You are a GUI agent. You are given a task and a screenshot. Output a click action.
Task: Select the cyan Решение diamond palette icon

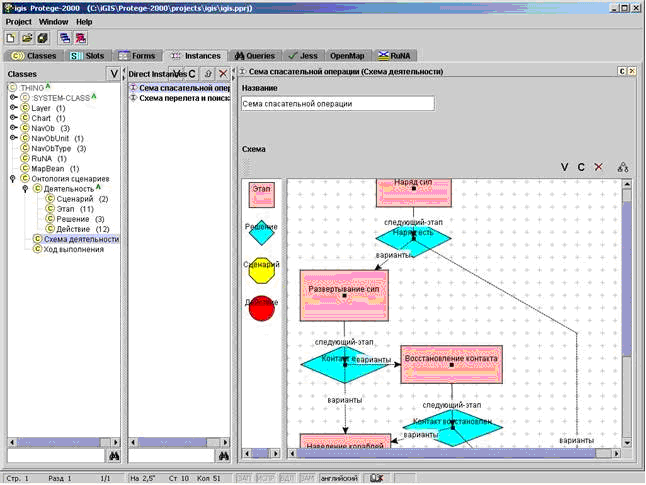(262, 234)
